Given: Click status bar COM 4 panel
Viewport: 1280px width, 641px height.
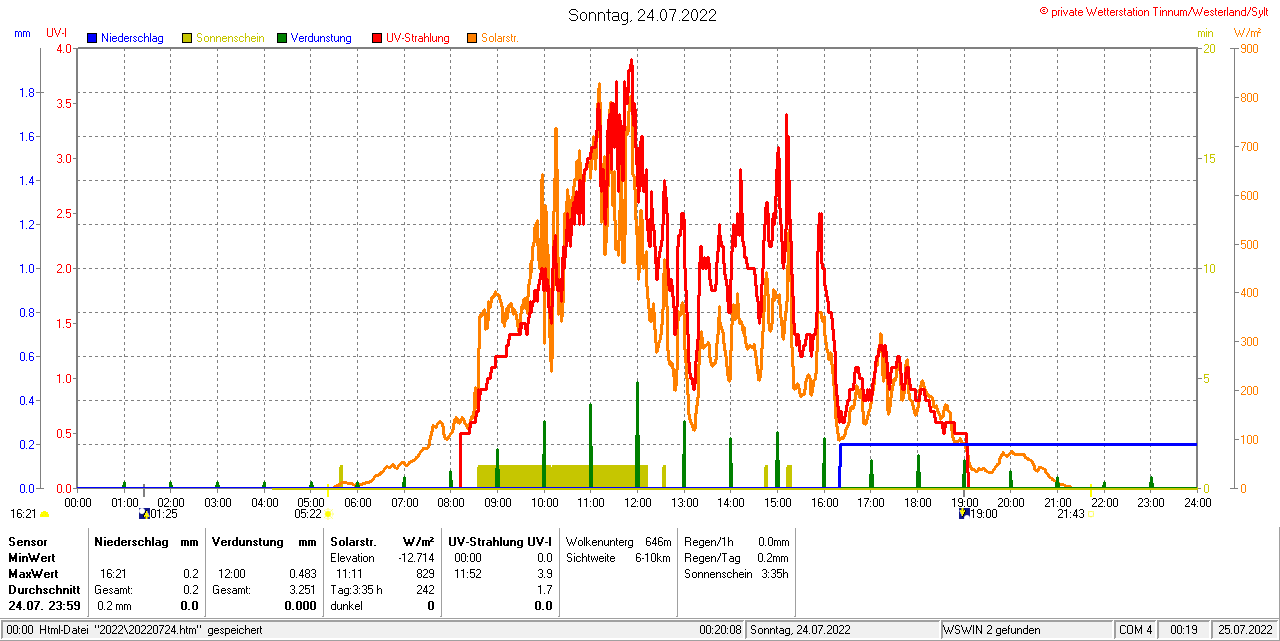Looking at the screenshot, I should 1136,630.
